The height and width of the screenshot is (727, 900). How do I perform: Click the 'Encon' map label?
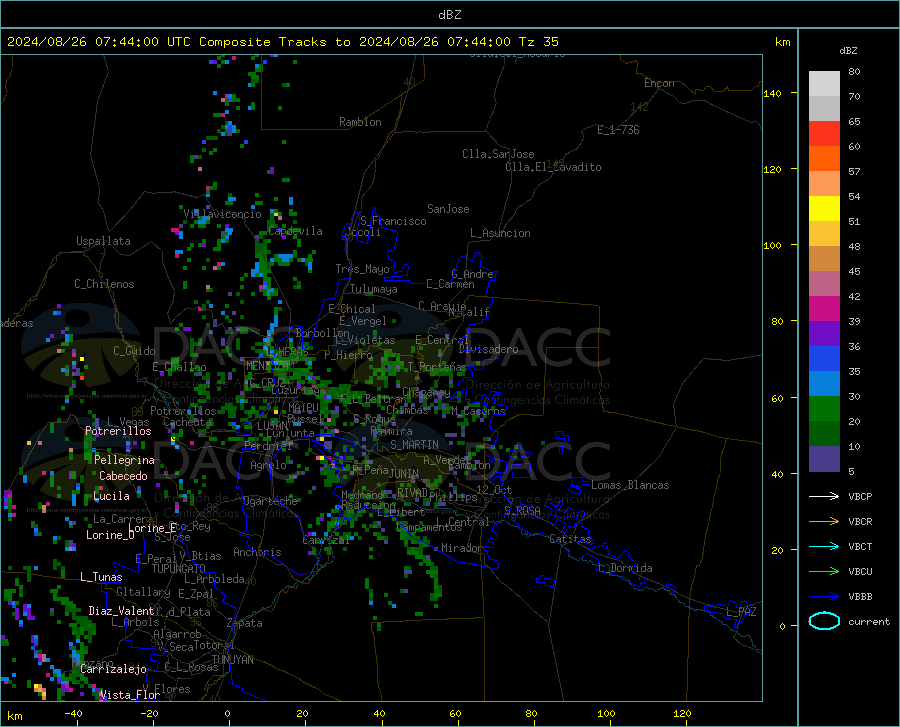click(659, 83)
